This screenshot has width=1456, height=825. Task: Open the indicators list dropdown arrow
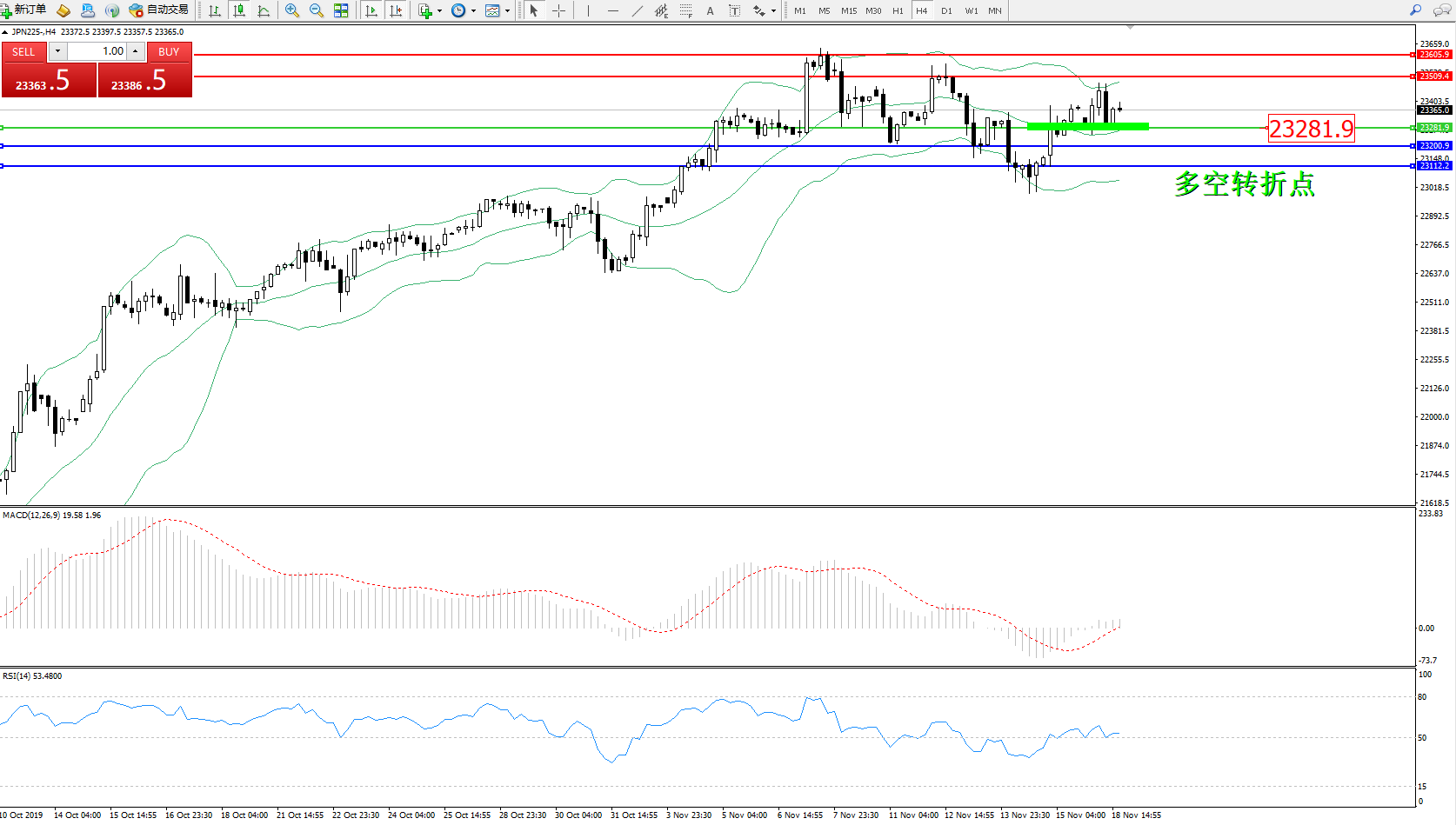pyautogui.click(x=439, y=11)
